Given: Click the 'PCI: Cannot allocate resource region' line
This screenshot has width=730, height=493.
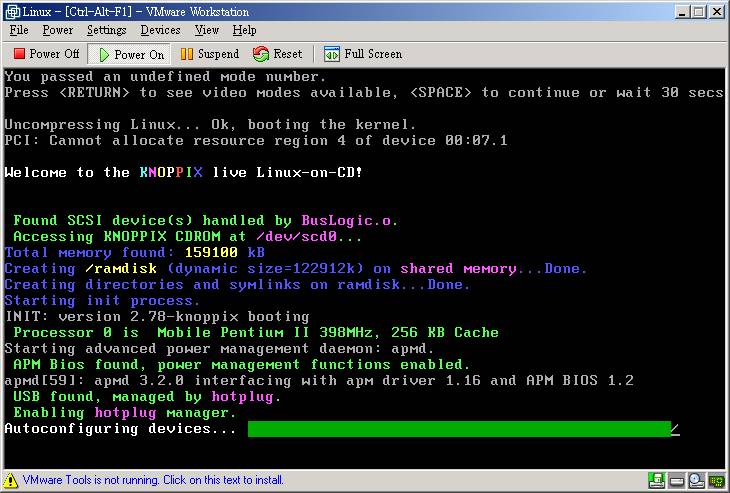Looking at the screenshot, I should 256,140.
